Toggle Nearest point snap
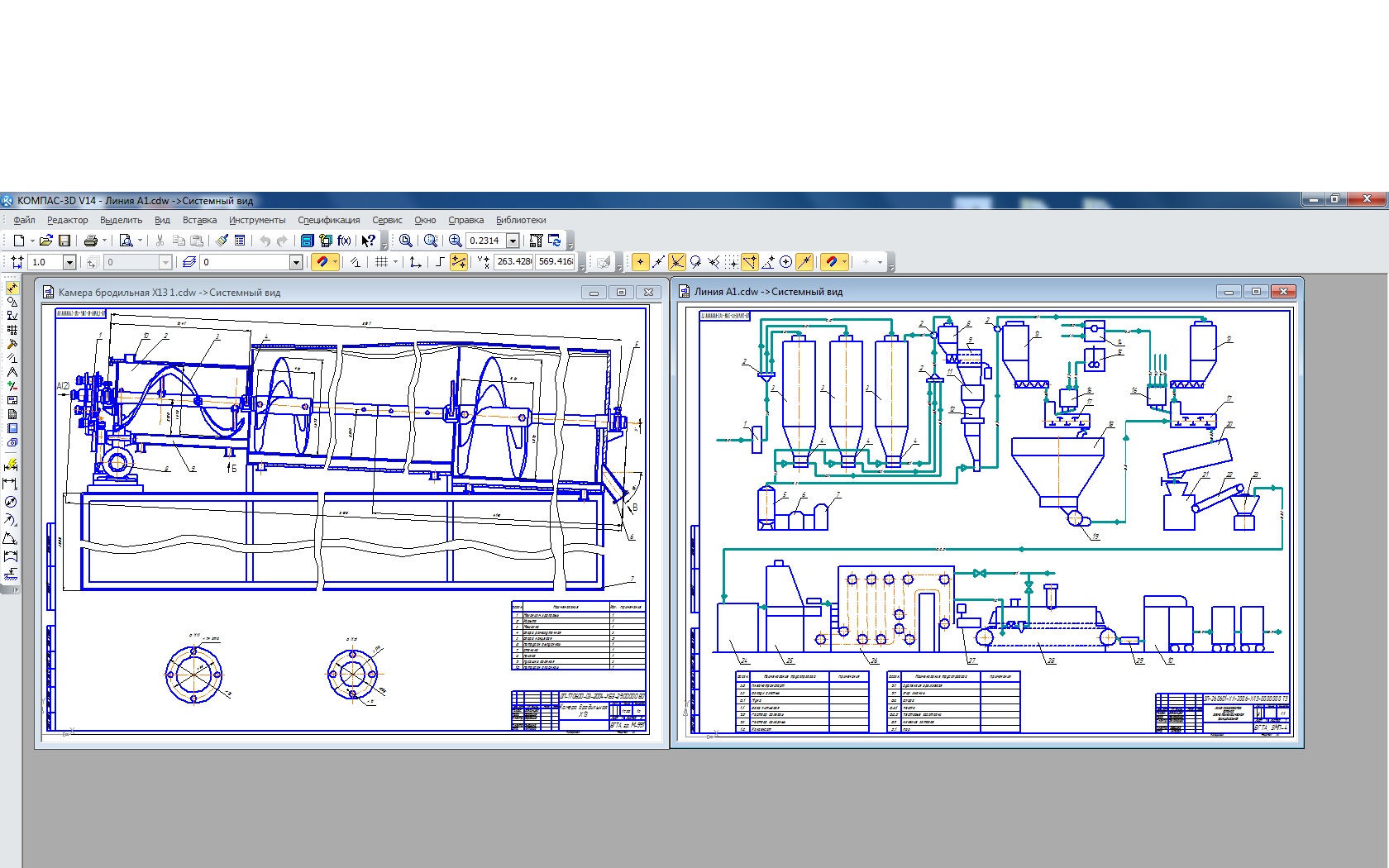This screenshot has width=1389, height=868. click(x=641, y=262)
